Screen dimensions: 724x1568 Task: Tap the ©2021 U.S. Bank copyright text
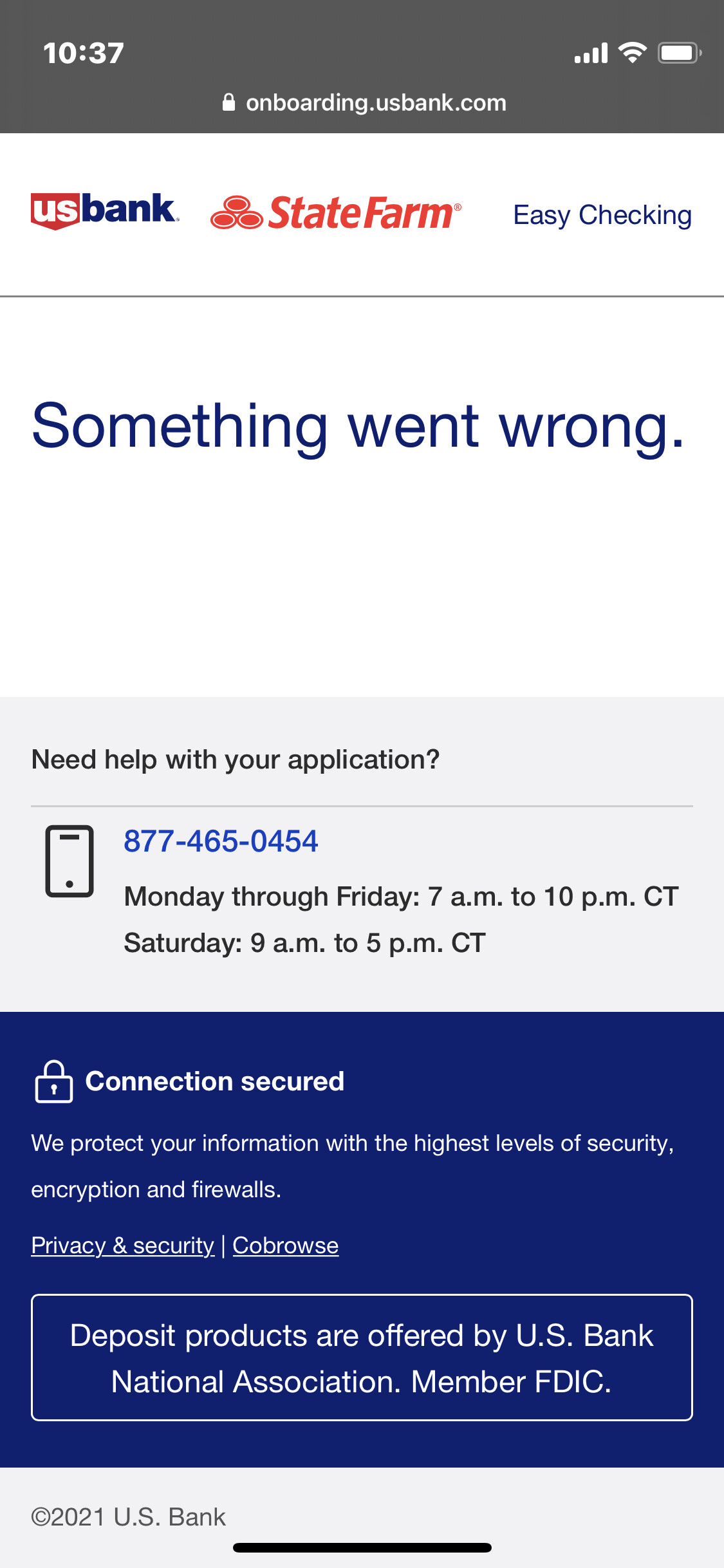128,1517
